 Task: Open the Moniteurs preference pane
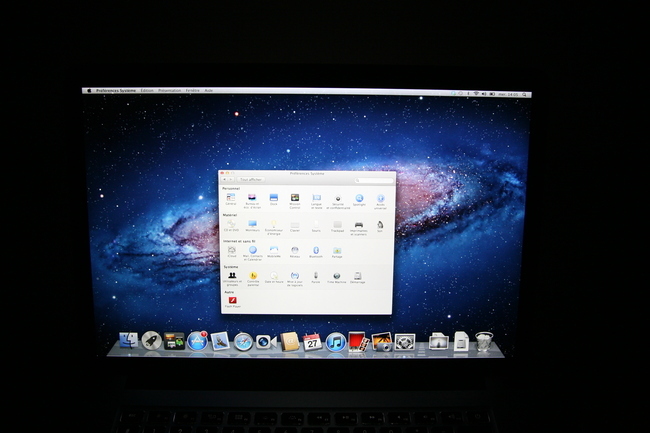pos(252,227)
